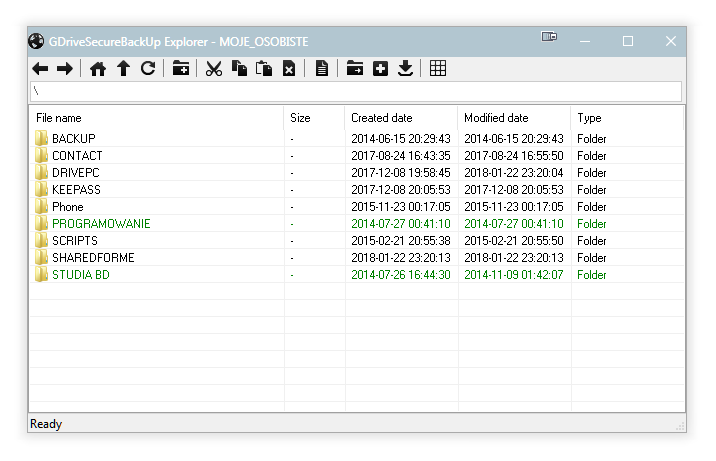Go back with the left arrow icon
The height and width of the screenshot is (461, 716).
click(x=40, y=69)
